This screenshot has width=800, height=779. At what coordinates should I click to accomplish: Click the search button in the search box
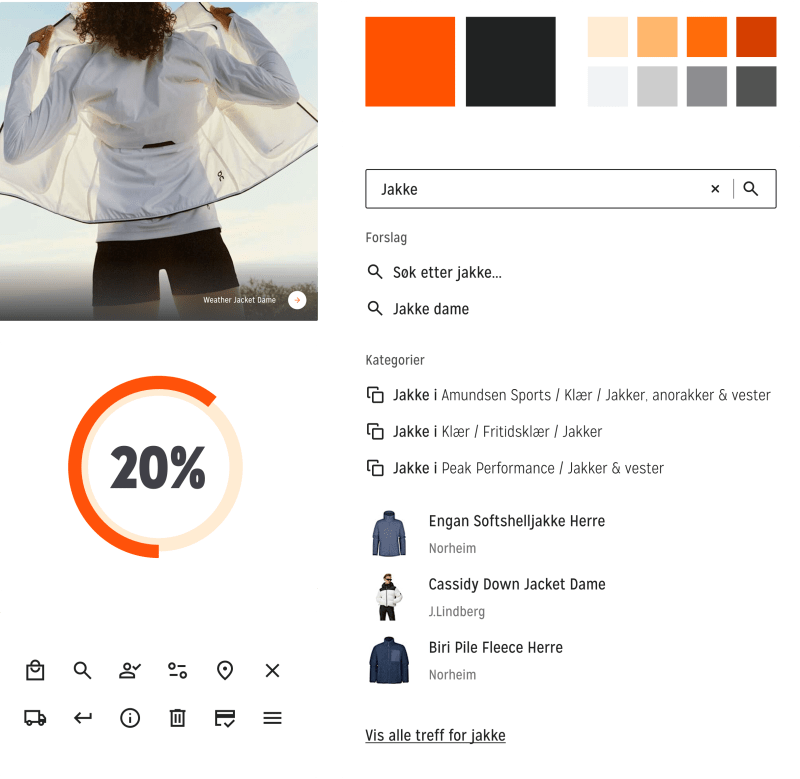751,189
